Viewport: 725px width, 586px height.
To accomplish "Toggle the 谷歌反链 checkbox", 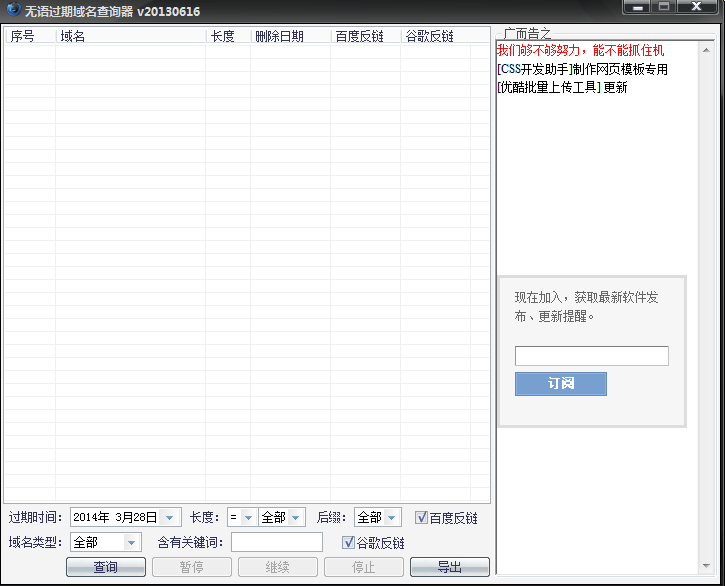I will click(x=349, y=543).
